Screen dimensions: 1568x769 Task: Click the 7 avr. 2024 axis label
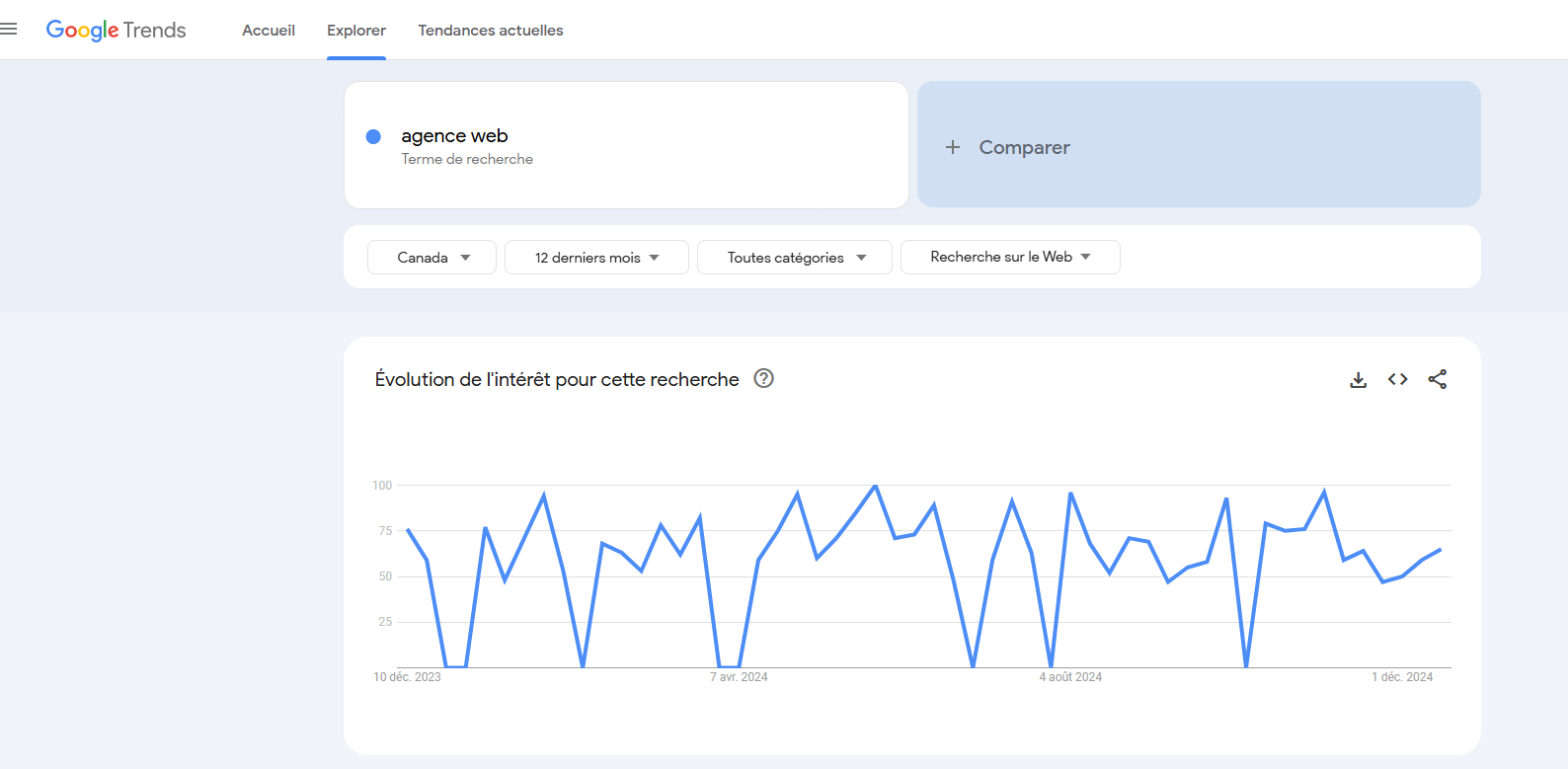739,677
